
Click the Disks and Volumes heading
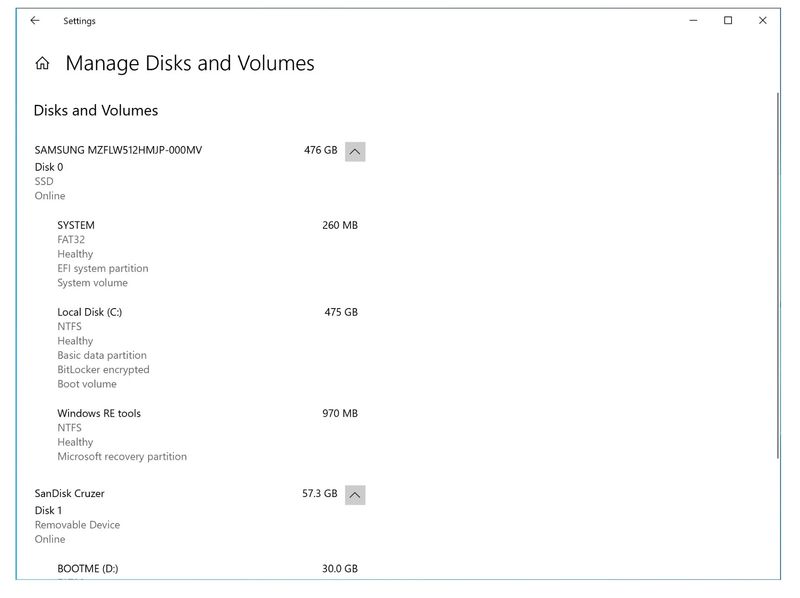pos(96,110)
